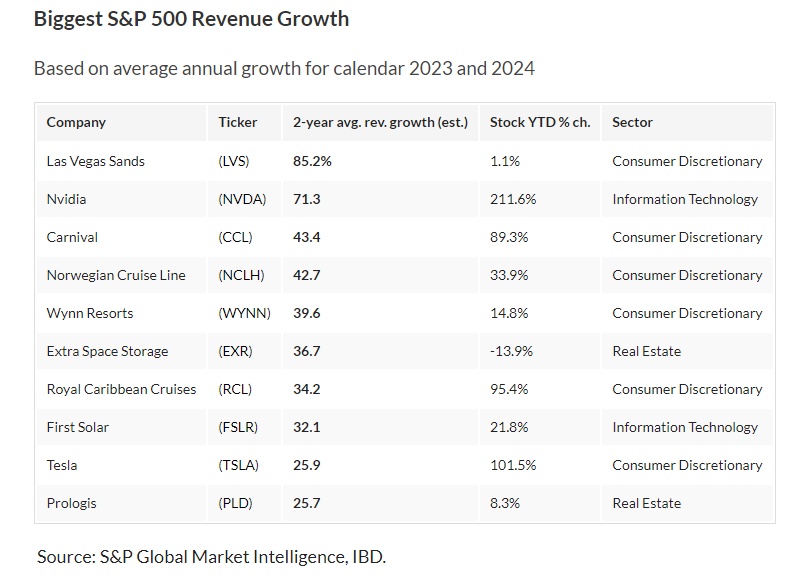Screen dimensions: 802x579
Task: Click the Biggest S&P 500 Revenue Growth title
Action: (x=191, y=19)
